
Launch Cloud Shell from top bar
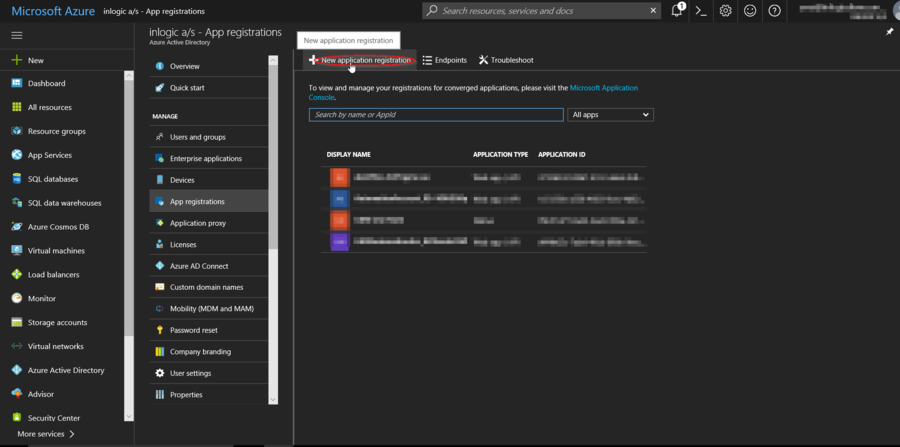[x=702, y=11]
